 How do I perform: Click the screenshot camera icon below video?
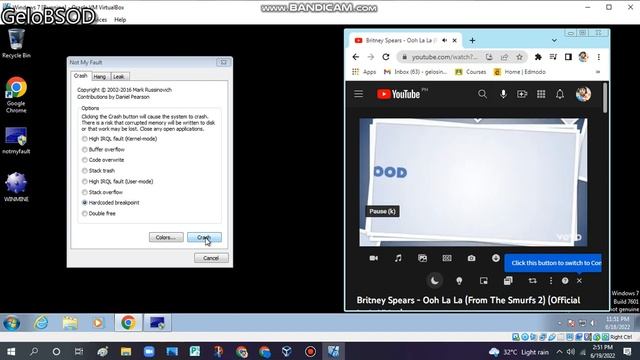coord(471,258)
